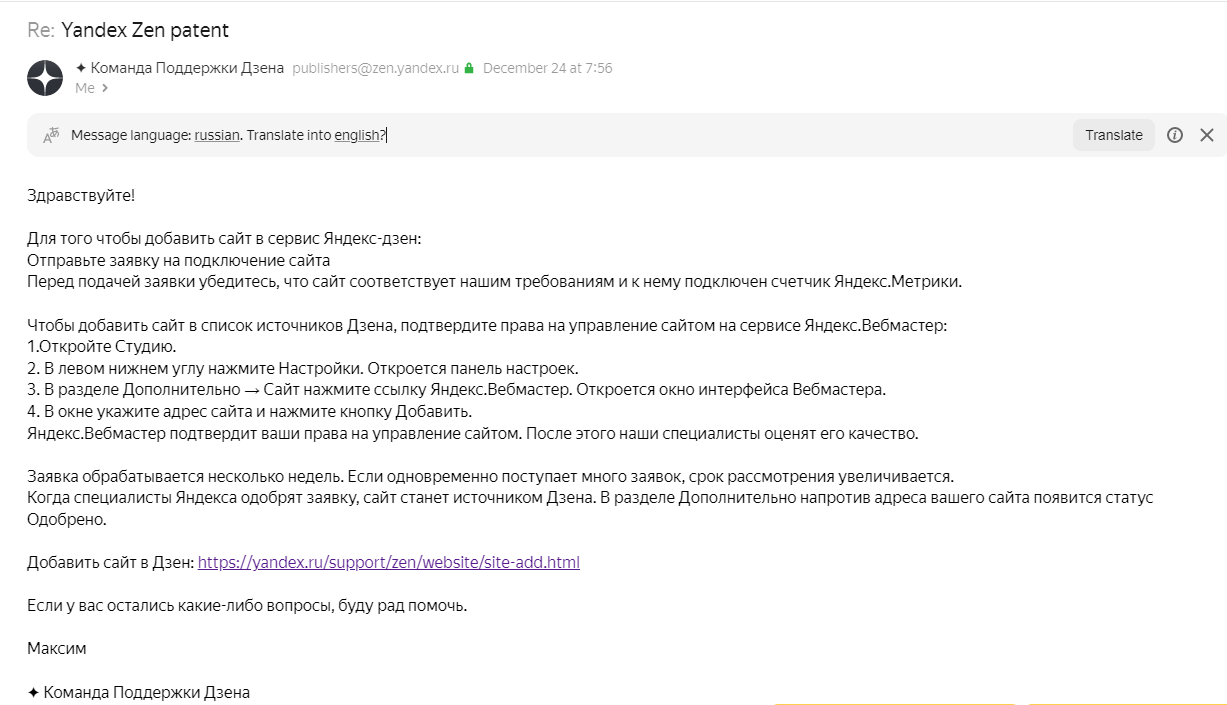Screen dimensions: 1227x705
Task: Click the green lock security icon
Action: pos(468,68)
